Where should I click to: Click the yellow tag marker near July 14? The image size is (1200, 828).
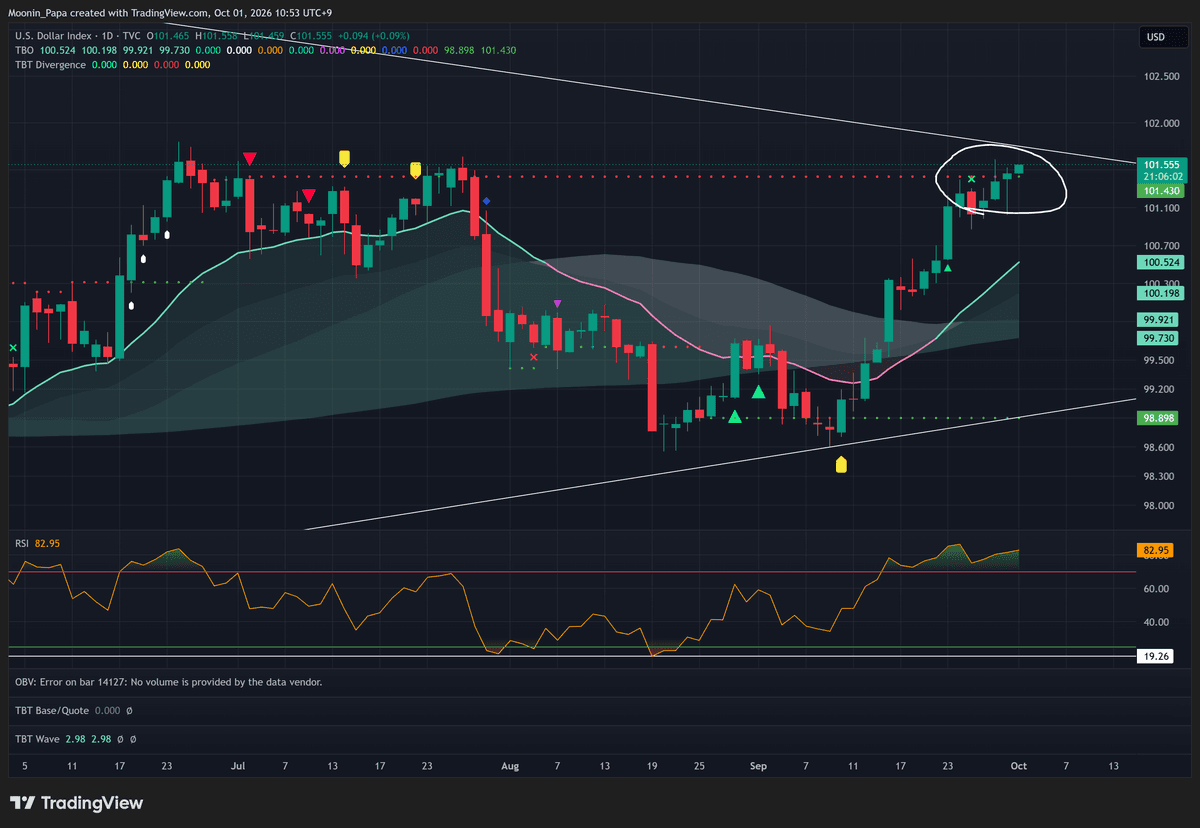(x=344, y=157)
